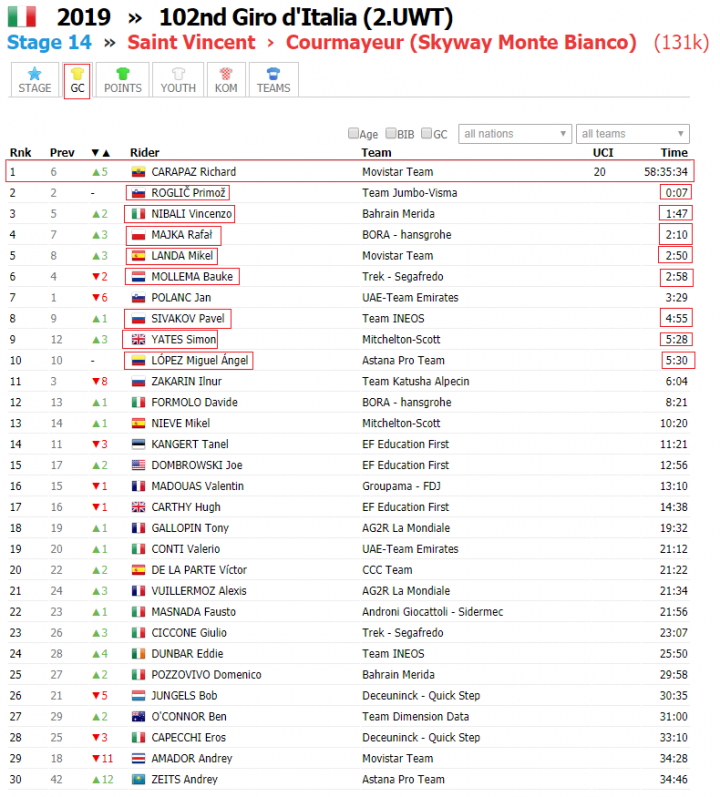
Task: Open the all nations dropdown
Action: pyautogui.click(x=515, y=134)
